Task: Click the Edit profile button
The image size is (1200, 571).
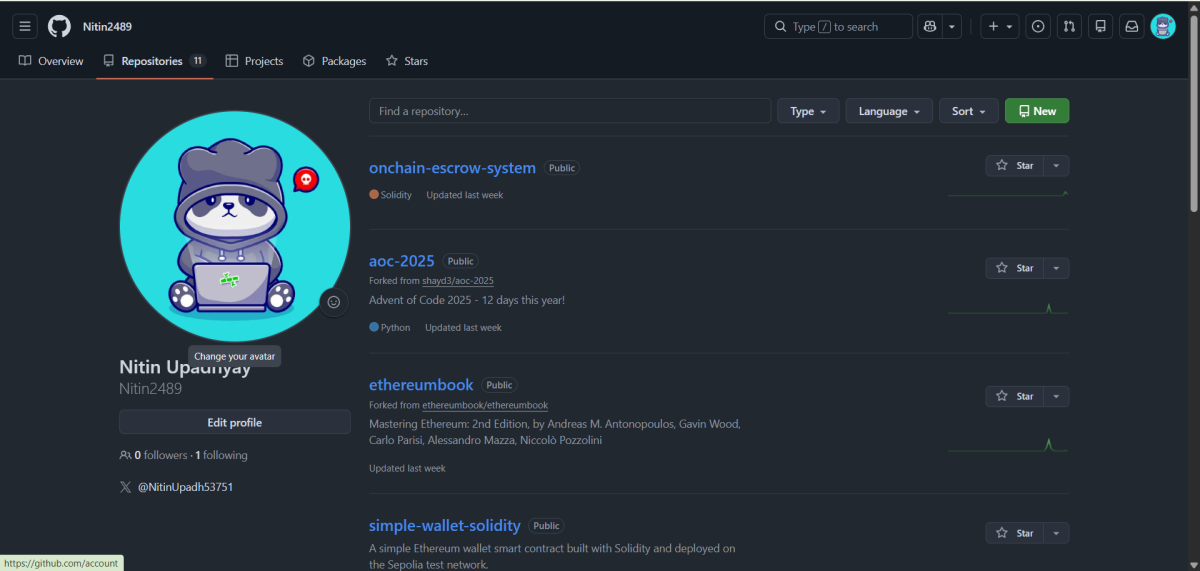Action: pyautogui.click(x=234, y=423)
